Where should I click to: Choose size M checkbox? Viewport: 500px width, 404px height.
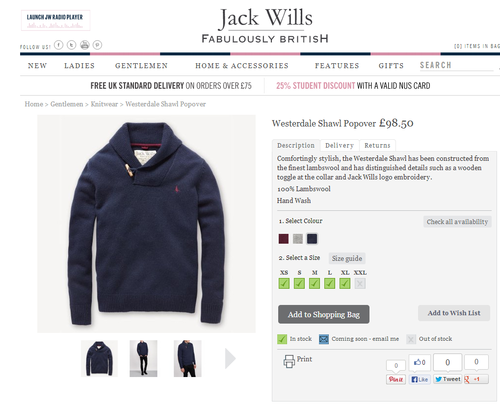tap(314, 283)
